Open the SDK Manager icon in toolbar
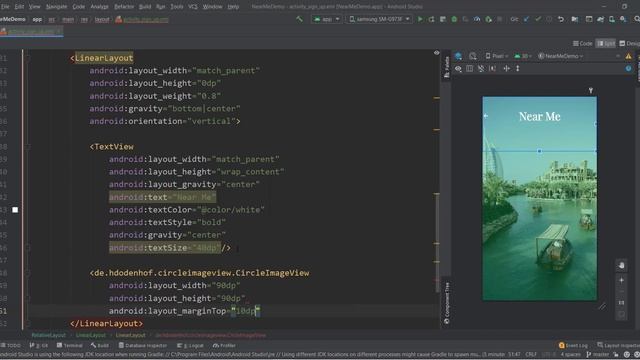This screenshot has width=640, height=360. pos(623,19)
